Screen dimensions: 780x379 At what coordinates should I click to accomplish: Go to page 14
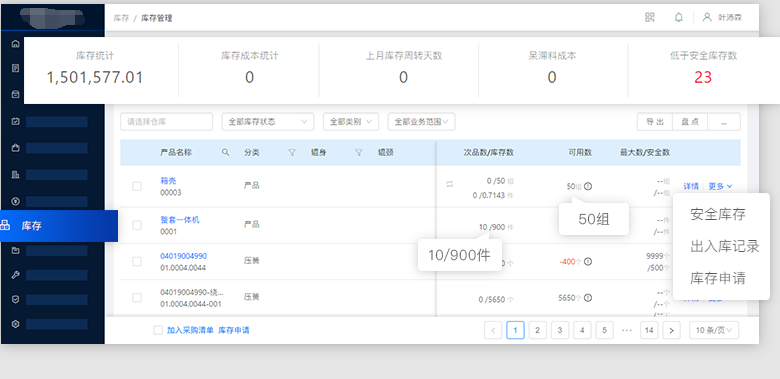point(649,330)
